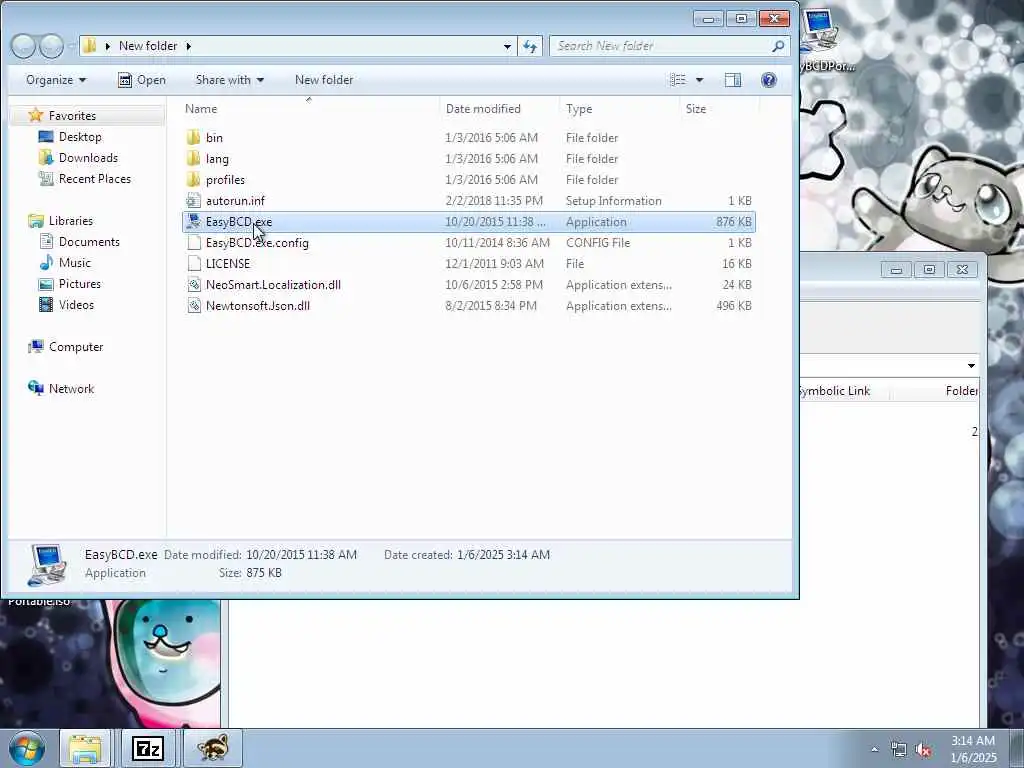This screenshot has width=1024, height=768.
Task: Click the Open toolbar button
Action: click(142, 80)
